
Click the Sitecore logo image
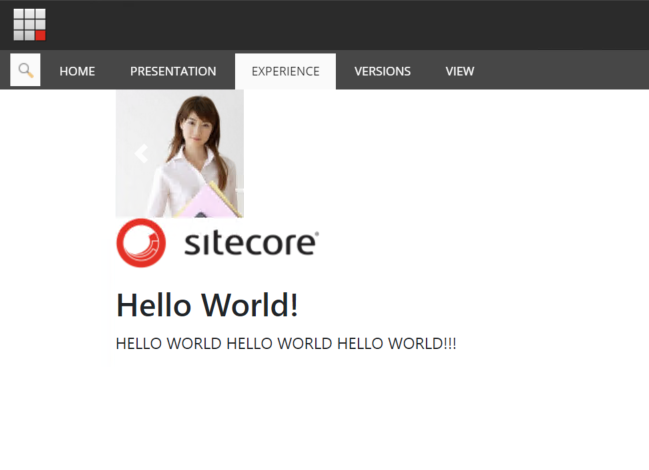(218, 243)
